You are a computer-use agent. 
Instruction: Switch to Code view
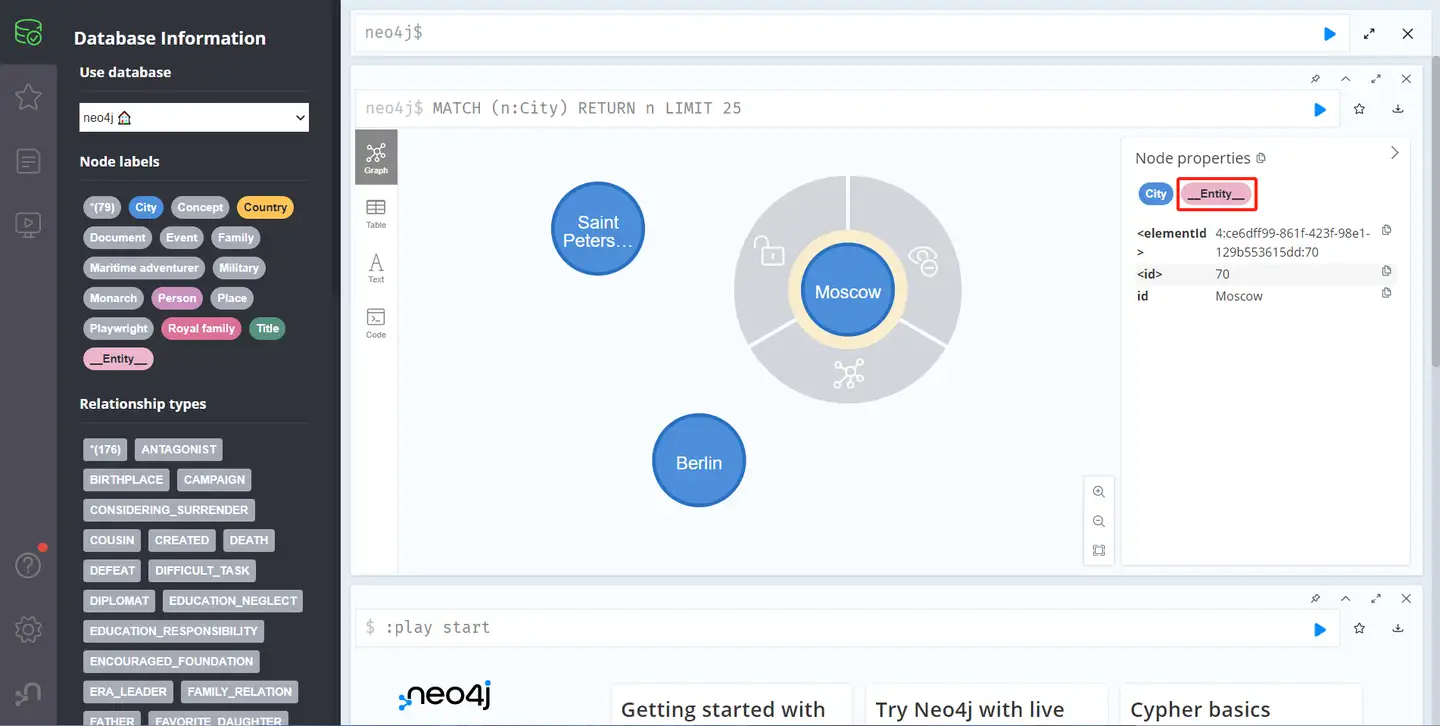coord(376,323)
